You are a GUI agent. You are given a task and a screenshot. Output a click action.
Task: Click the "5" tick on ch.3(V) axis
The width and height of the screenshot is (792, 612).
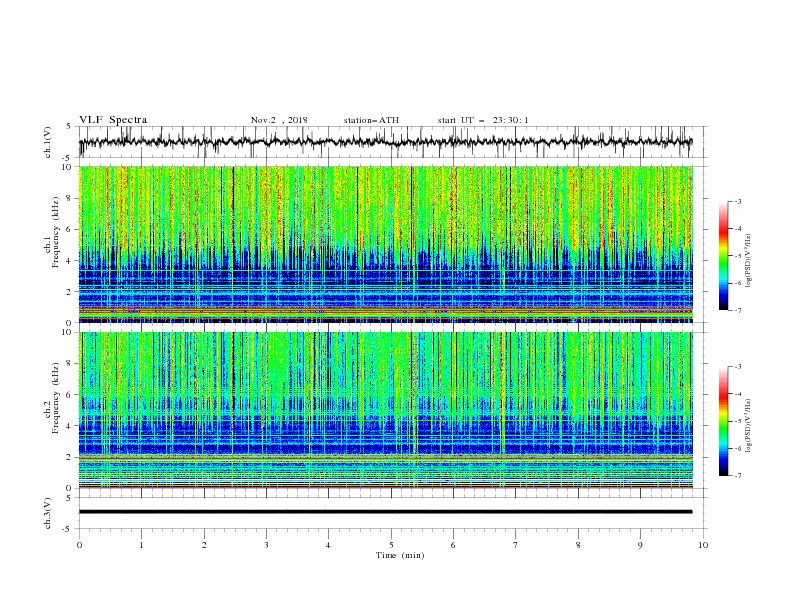tap(70, 498)
